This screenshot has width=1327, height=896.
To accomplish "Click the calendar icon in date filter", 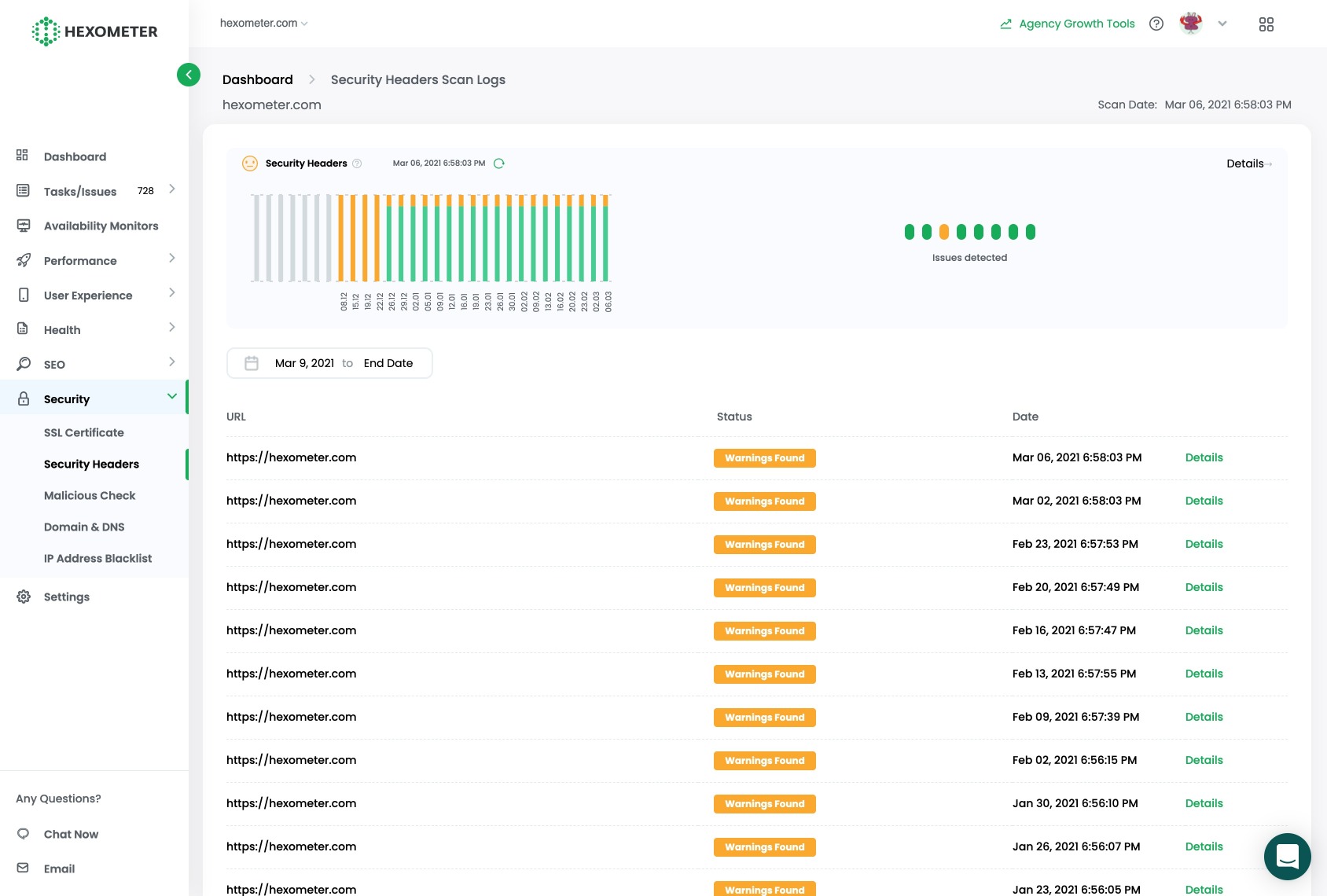I will pyautogui.click(x=252, y=363).
